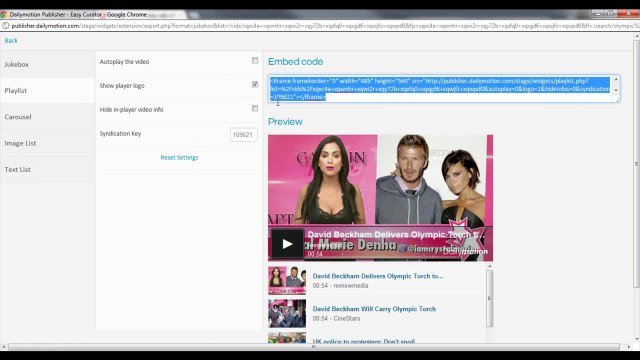Click renewmedia author text in playlist
This screenshot has height=360, width=640.
pyautogui.click(x=351, y=286)
